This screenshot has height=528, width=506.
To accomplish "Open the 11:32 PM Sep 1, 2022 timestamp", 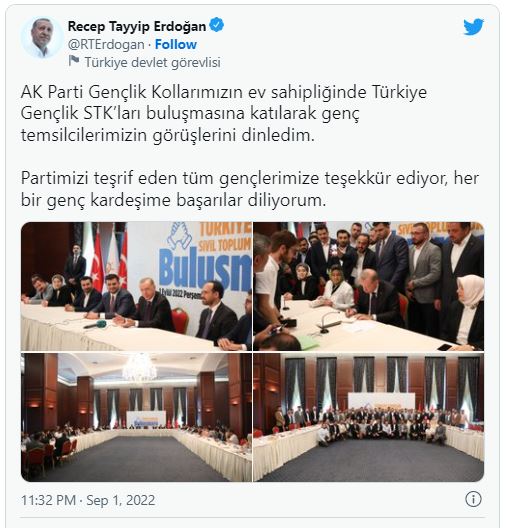I will pyautogui.click(x=88, y=500).
